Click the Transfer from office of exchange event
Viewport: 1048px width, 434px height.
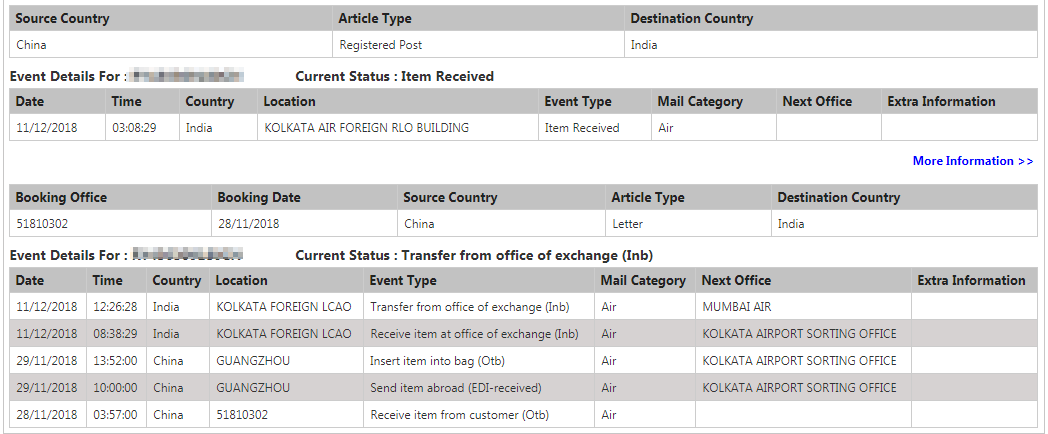click(x=479, y=307)
